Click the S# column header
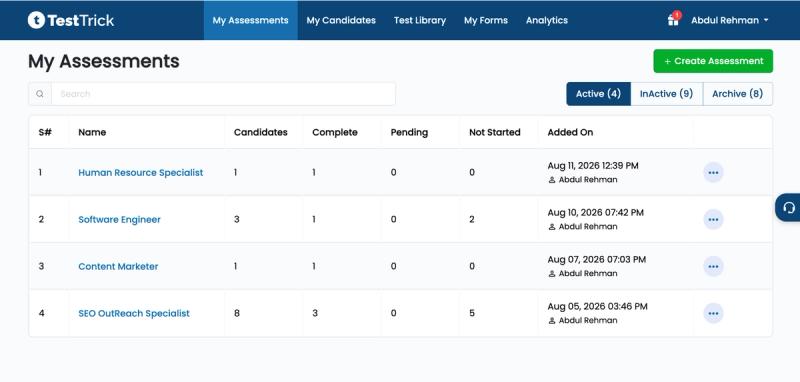This screenshot has width=800, height=382. 45,132
